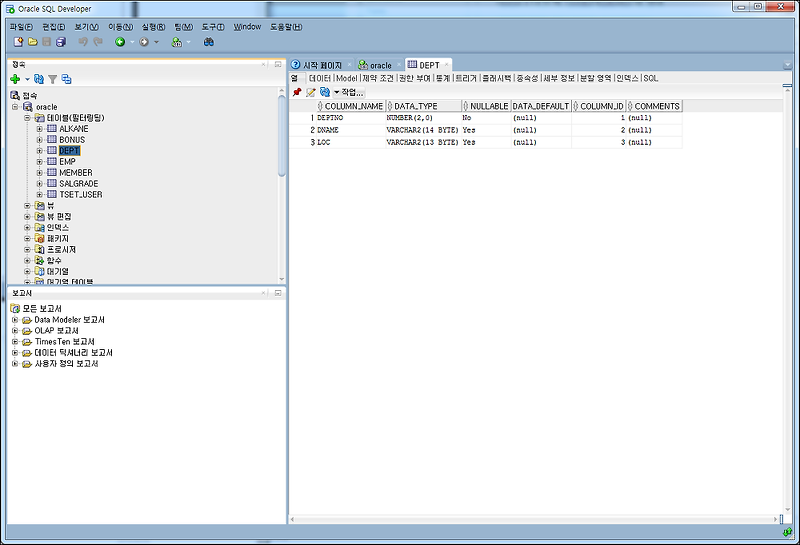Select the TimesTen 보고서 item

coord(64,342)
